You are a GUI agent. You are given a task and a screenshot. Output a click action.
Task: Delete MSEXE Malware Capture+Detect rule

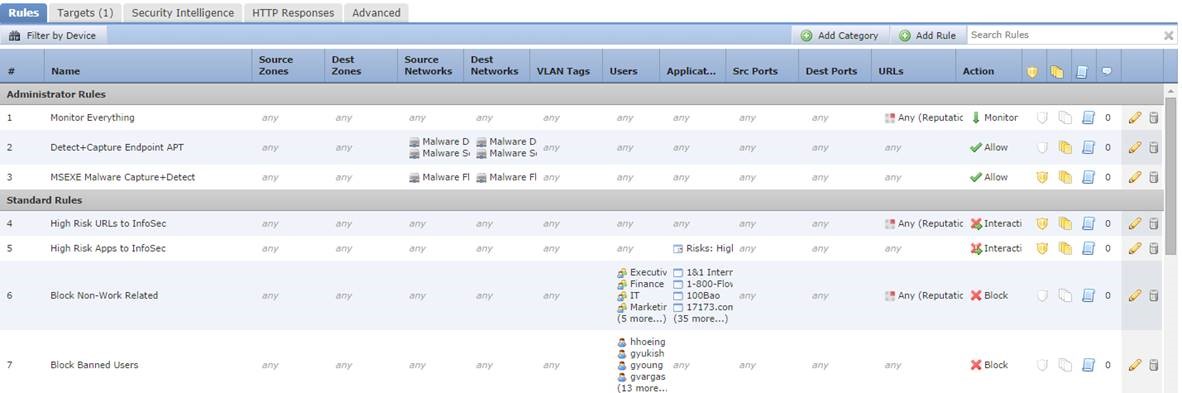coord(1153,177)
